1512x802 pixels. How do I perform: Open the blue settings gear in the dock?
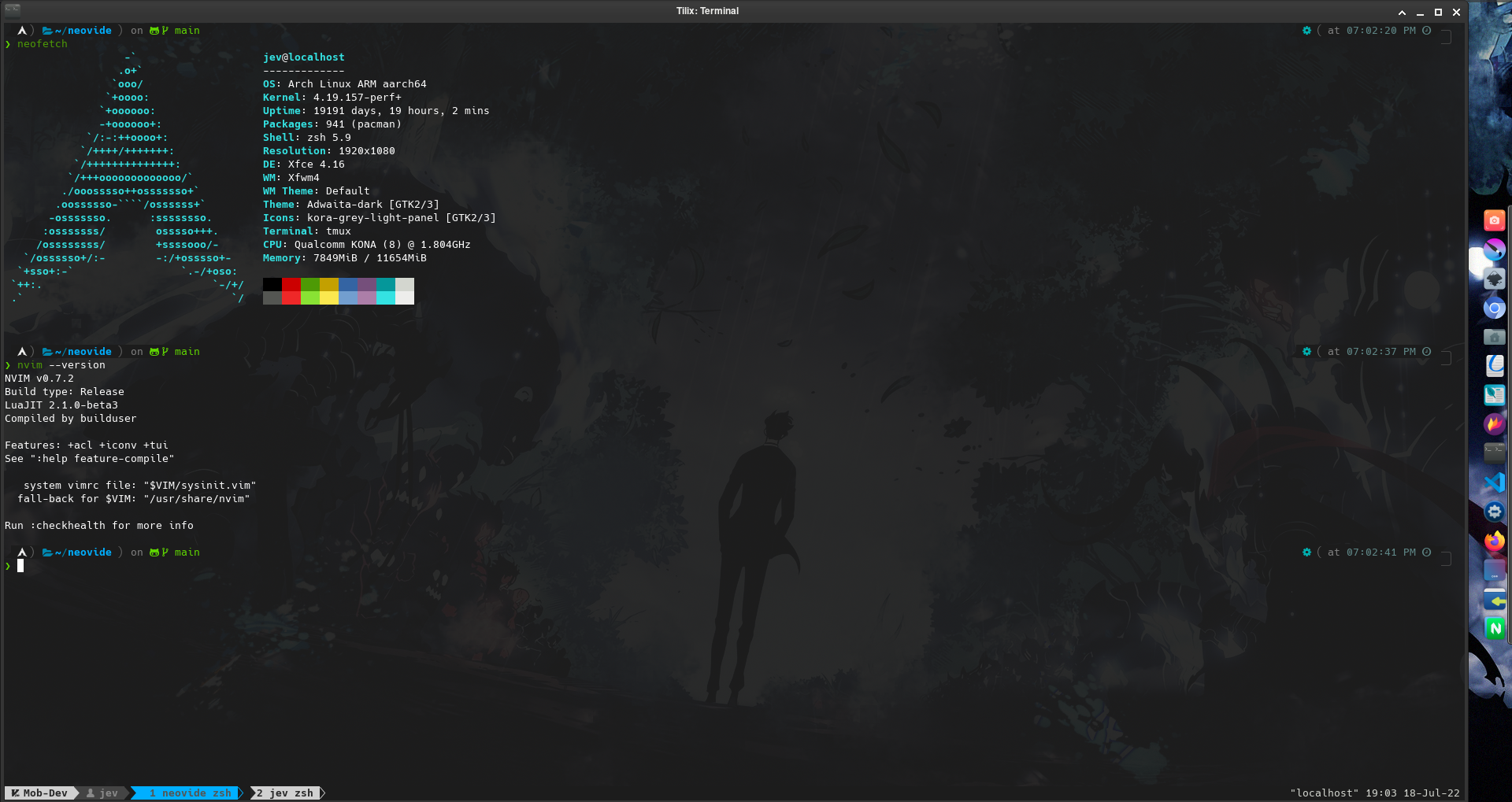point(1494,512)
